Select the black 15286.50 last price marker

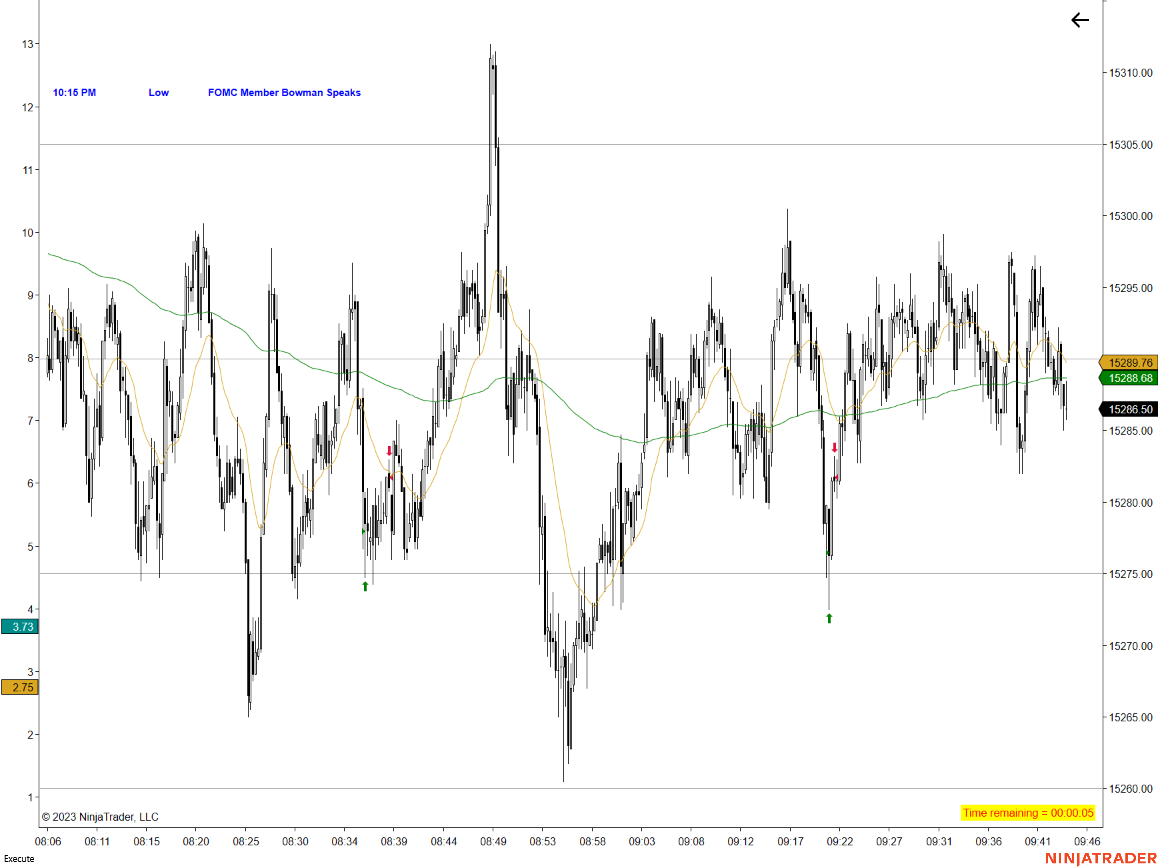1127,409
